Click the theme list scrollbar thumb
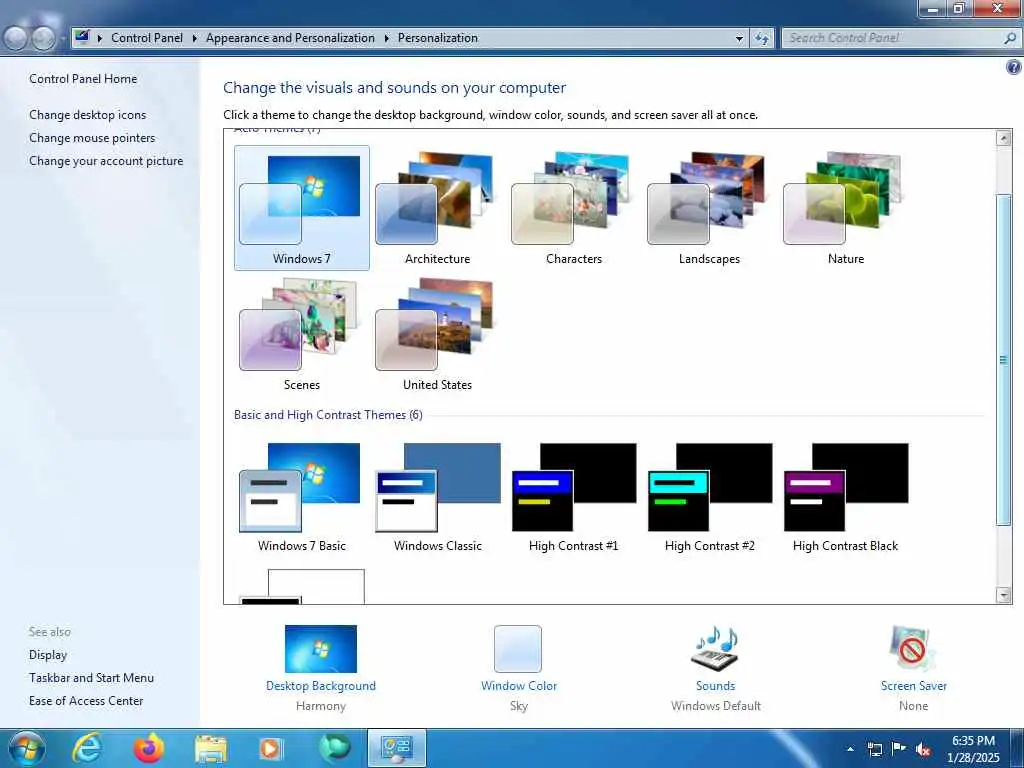1024x768 pixels. click(1003, 360)
